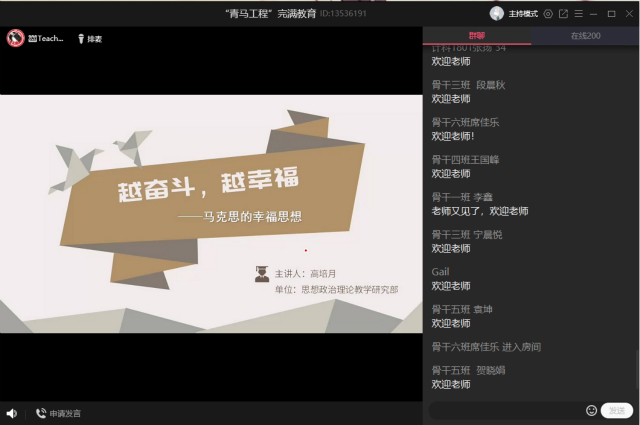The image size is (640, 425).
Task: Maximize the classroom window
Action: coord(611,14)
